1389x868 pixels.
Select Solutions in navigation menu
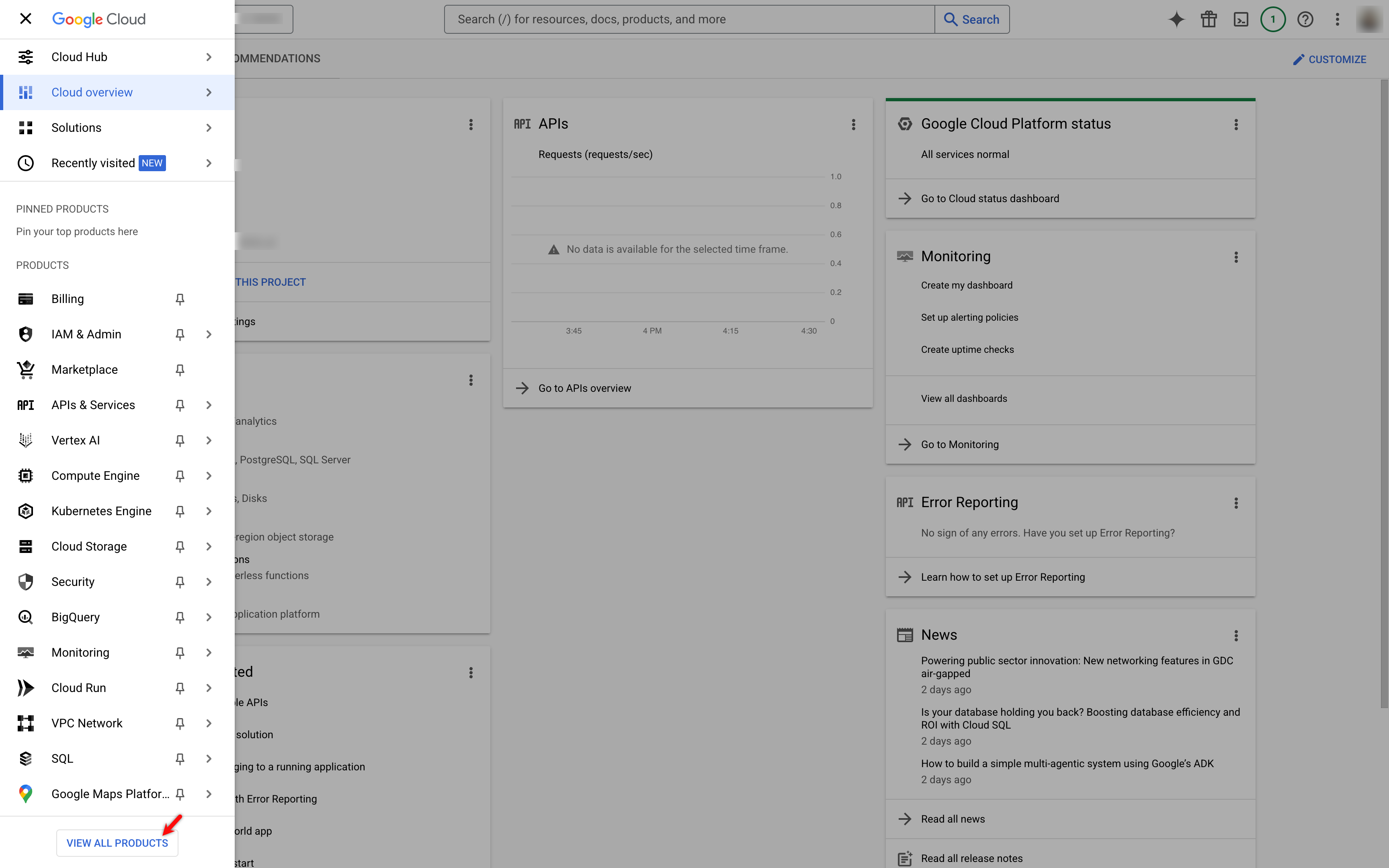pos(76,128)
